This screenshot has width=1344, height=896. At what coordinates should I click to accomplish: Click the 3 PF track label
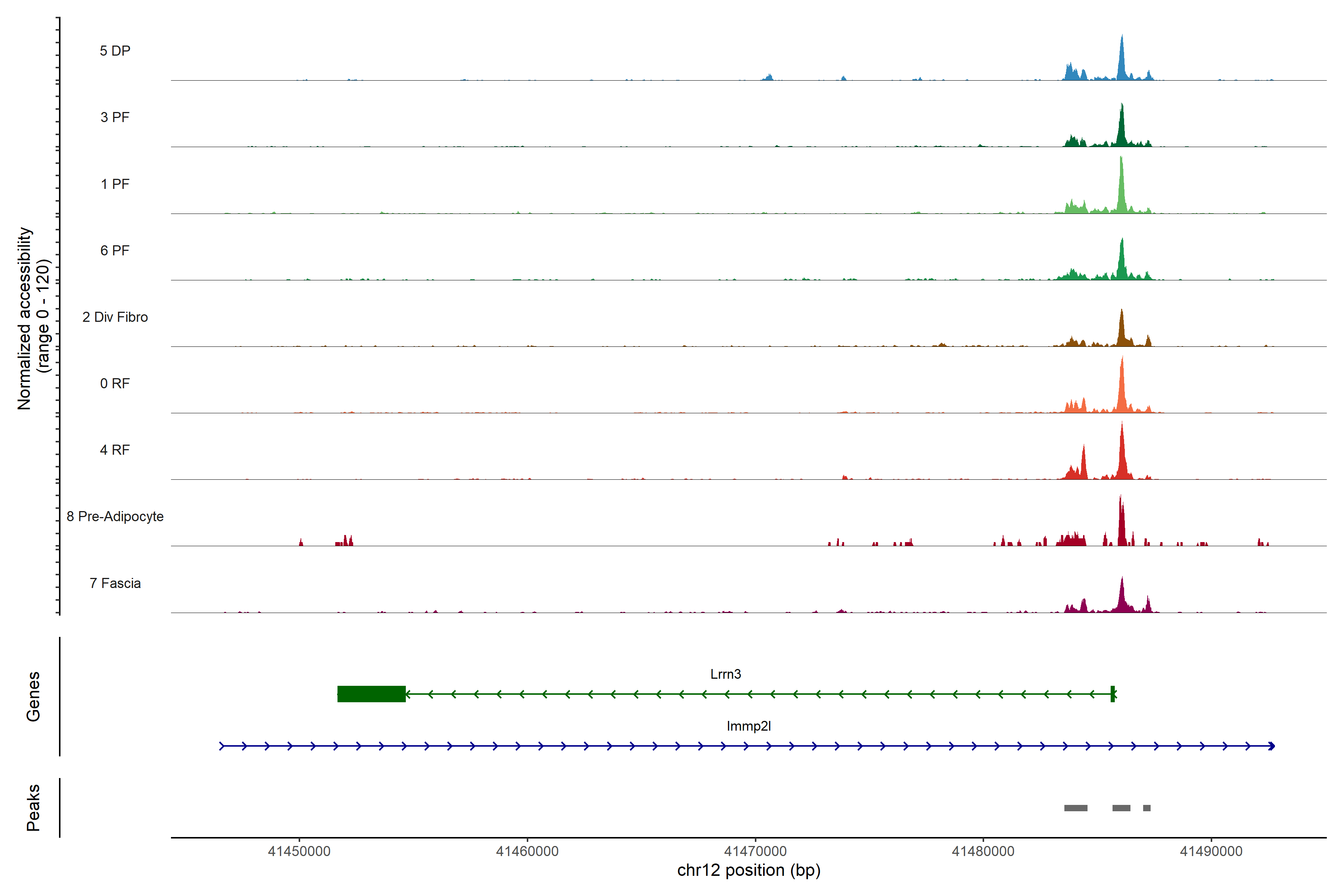click(x=115, y=117)
